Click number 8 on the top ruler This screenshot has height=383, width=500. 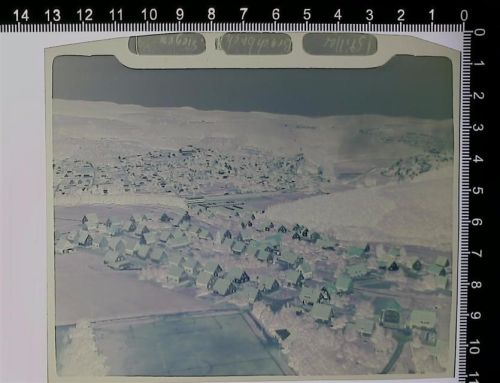211,14
